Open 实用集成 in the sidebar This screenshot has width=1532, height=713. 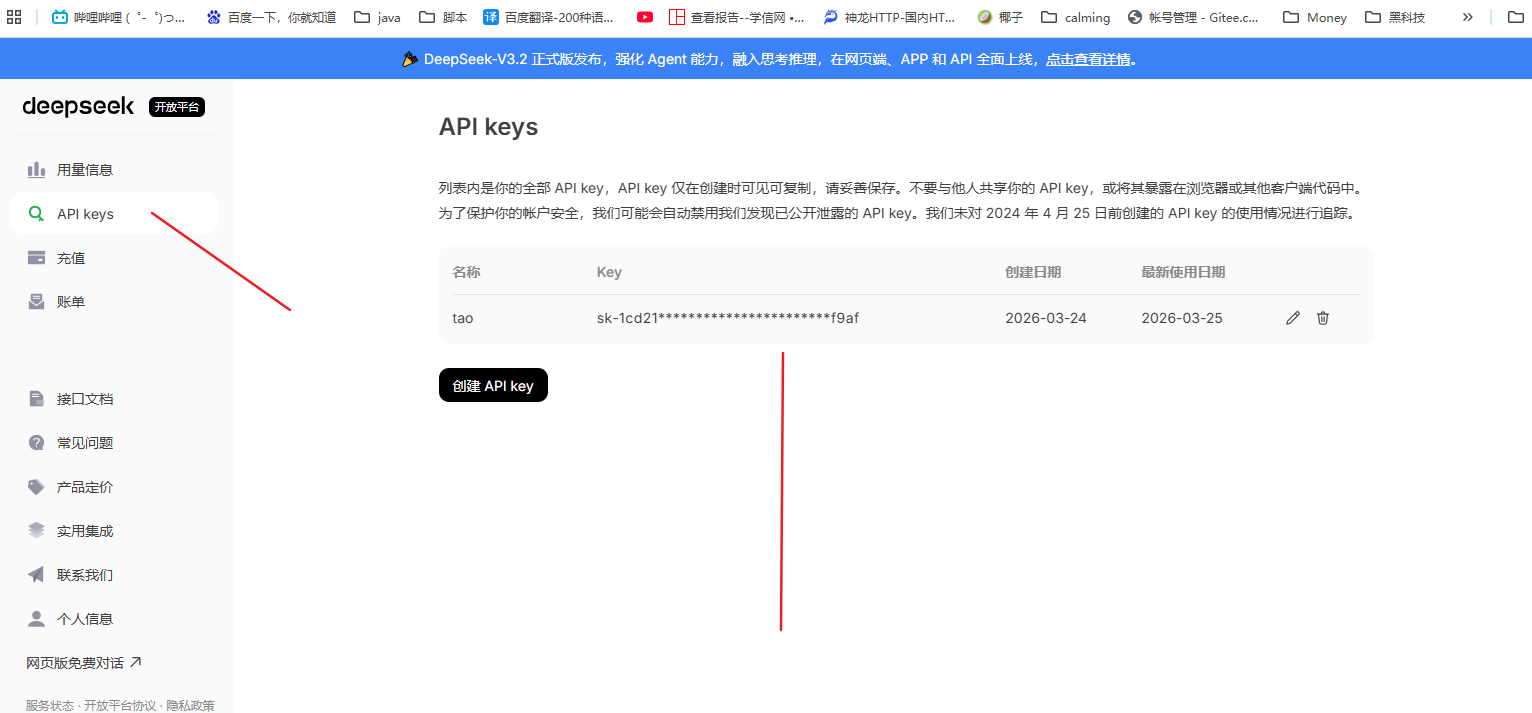(x=113, y=531)
